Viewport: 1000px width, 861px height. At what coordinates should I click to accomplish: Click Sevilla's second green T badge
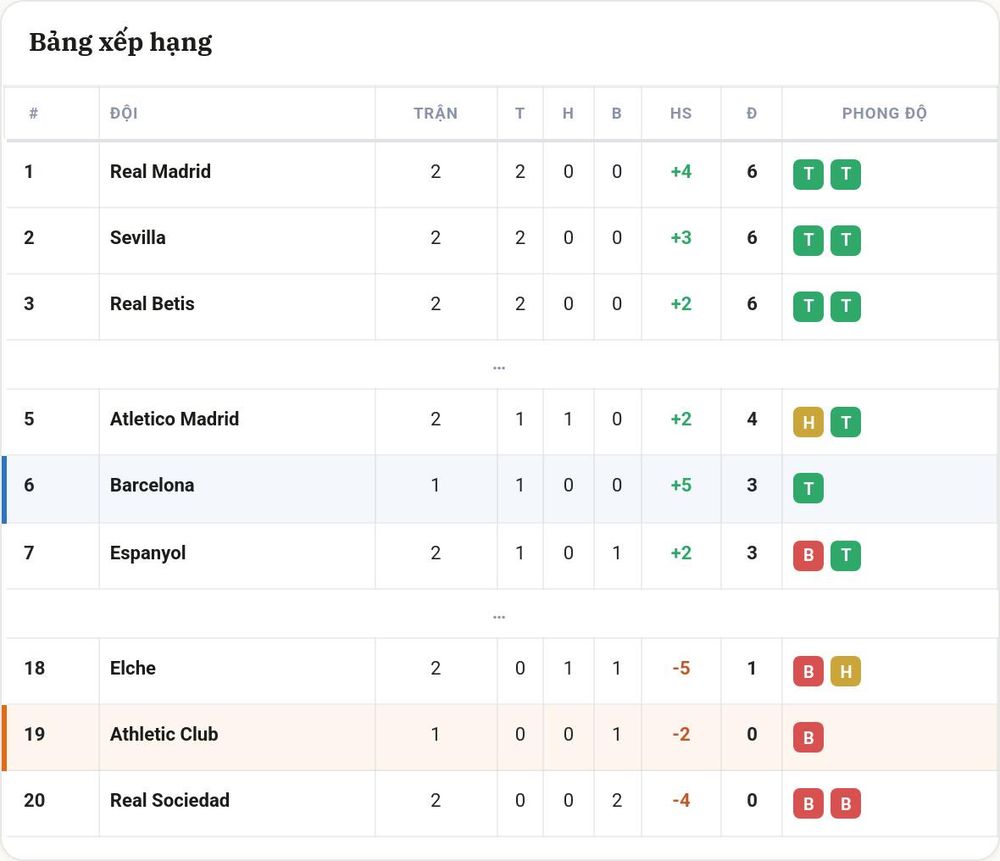(846, 240)
